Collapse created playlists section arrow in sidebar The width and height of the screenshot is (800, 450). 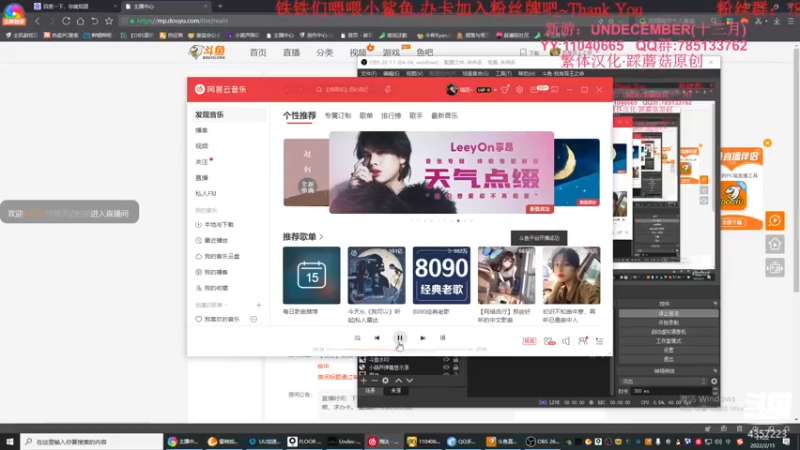[x=226, y=305]
